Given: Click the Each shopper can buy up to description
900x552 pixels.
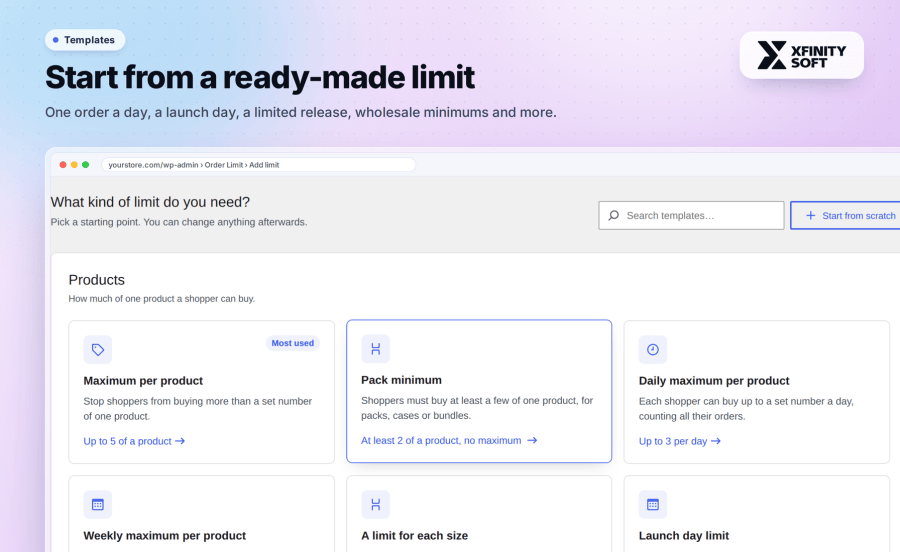Looking at the screenshot, I should (746, 409).
